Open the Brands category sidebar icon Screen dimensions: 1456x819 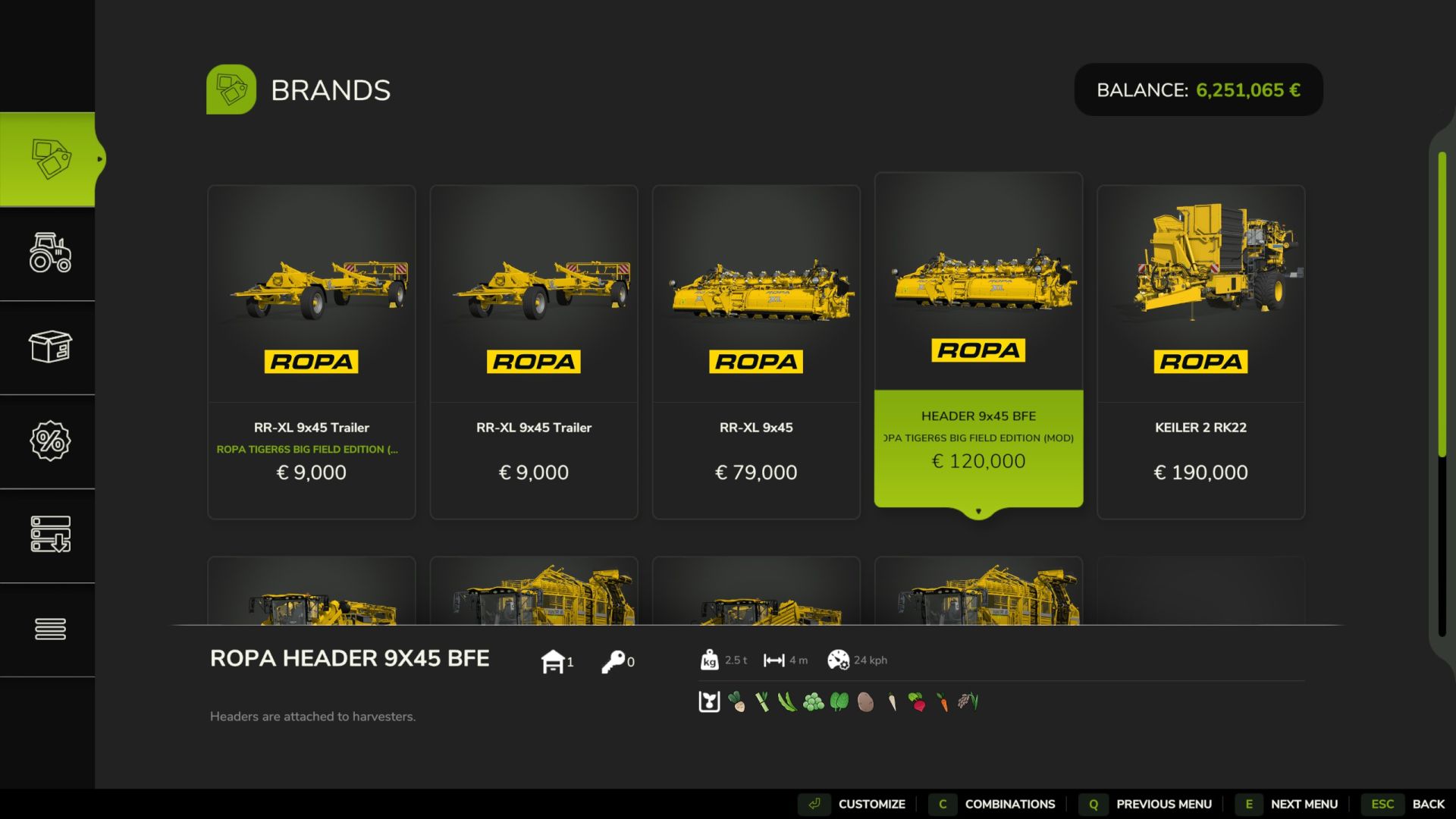[49, 159]
